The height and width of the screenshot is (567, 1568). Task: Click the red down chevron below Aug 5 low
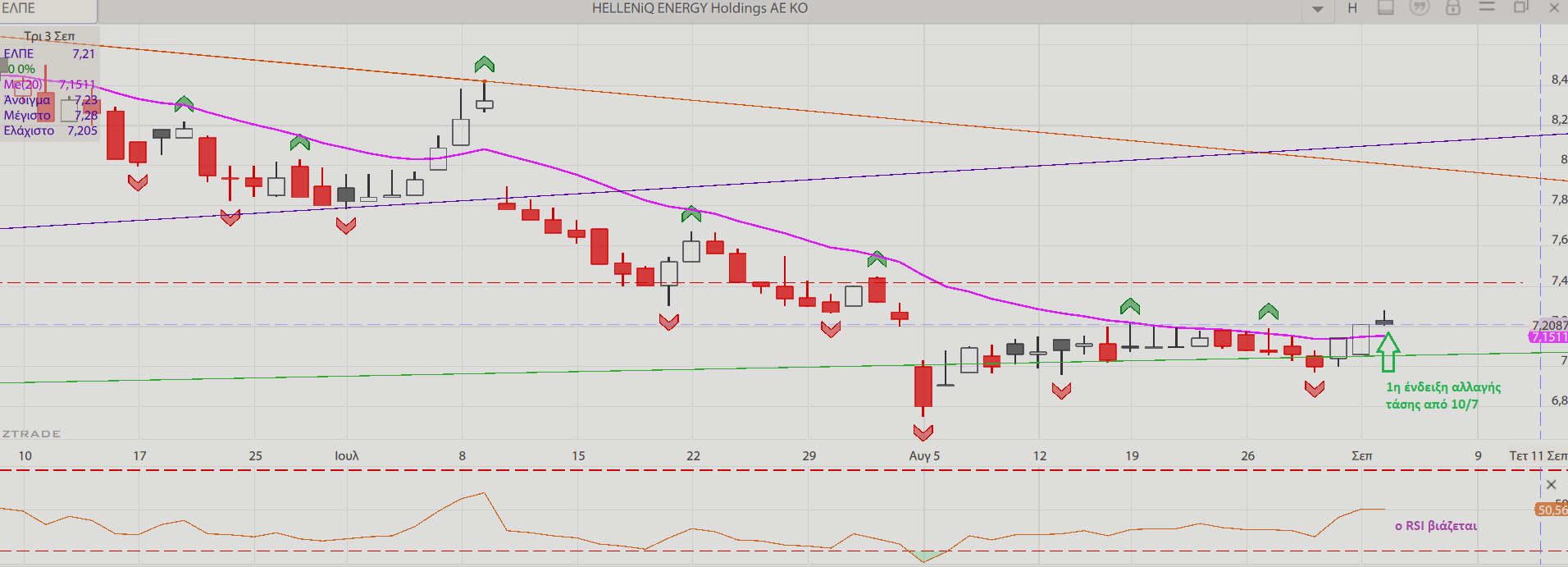[x=923, y=432]
